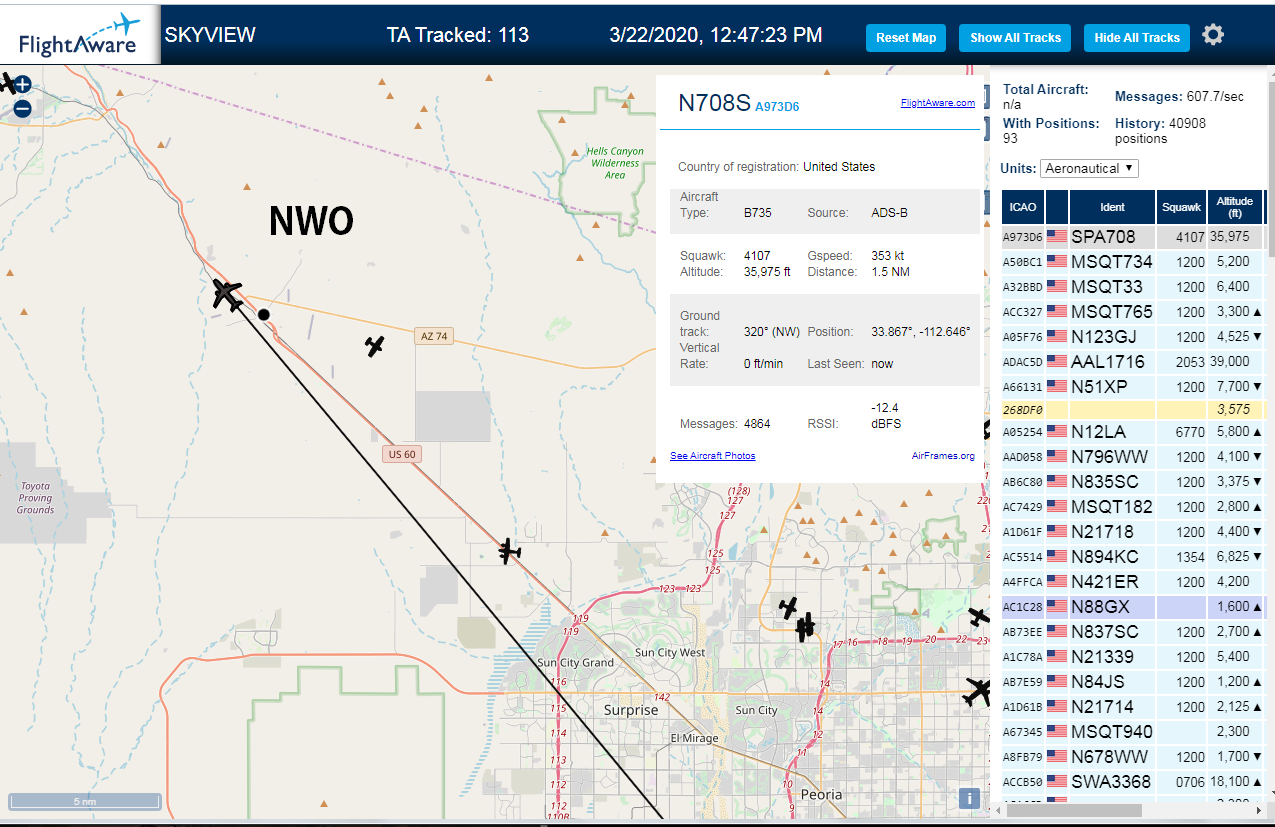The height and width of the screenshot is (827, 1275).
Task: Select the N421ER aircraft row
Action: 1133,582
